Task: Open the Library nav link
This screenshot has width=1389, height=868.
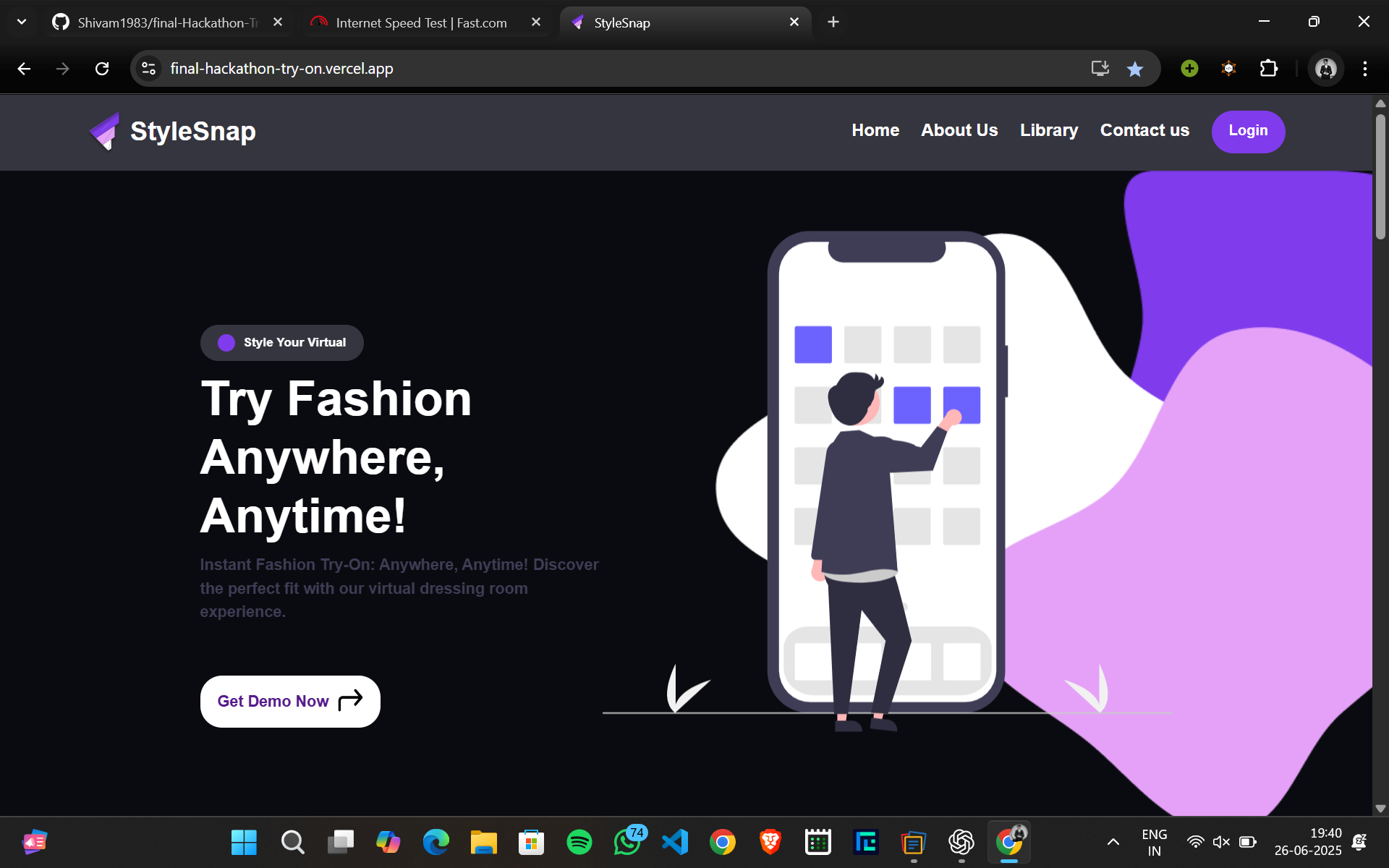Action: click(1049, 130)
